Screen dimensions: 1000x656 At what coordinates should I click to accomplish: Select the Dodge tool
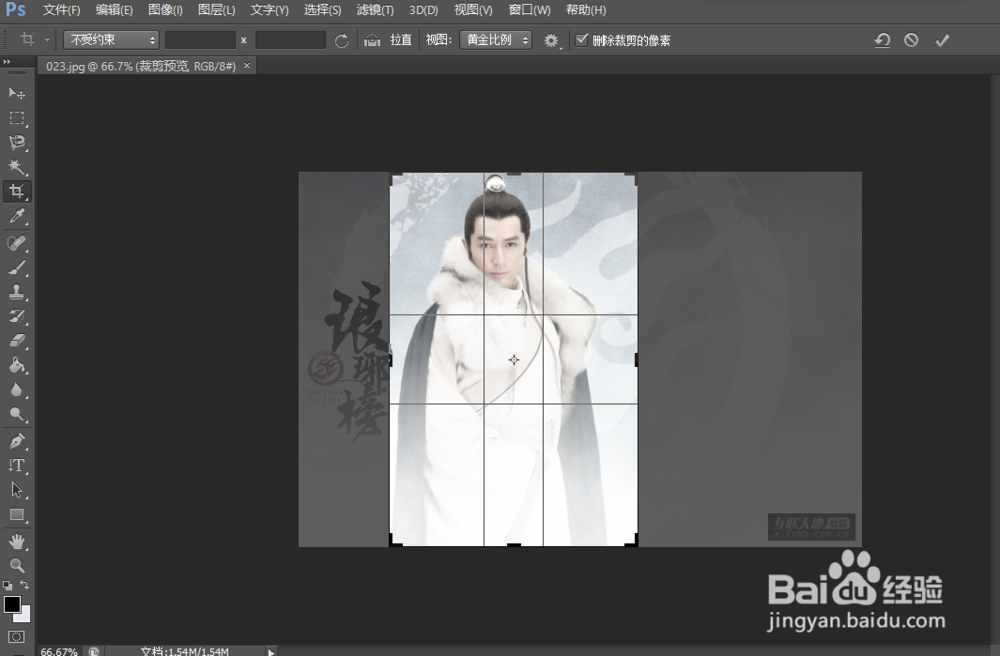[x=17, y=414]
